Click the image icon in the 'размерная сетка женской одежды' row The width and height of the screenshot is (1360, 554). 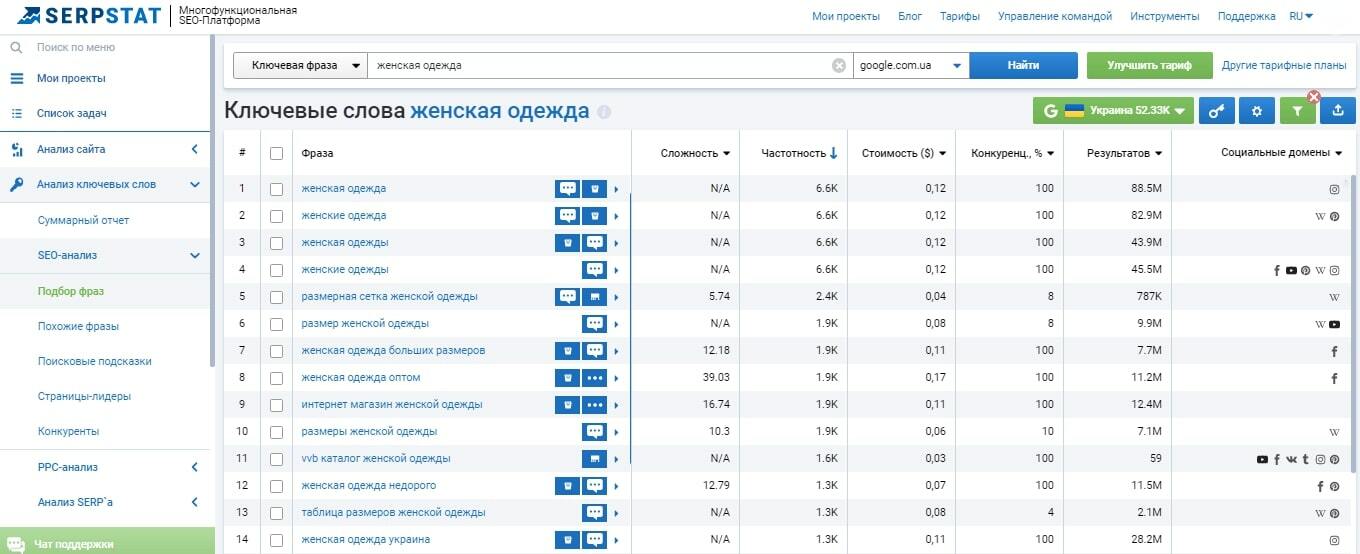pyautogui.click(x=594, y=296)
